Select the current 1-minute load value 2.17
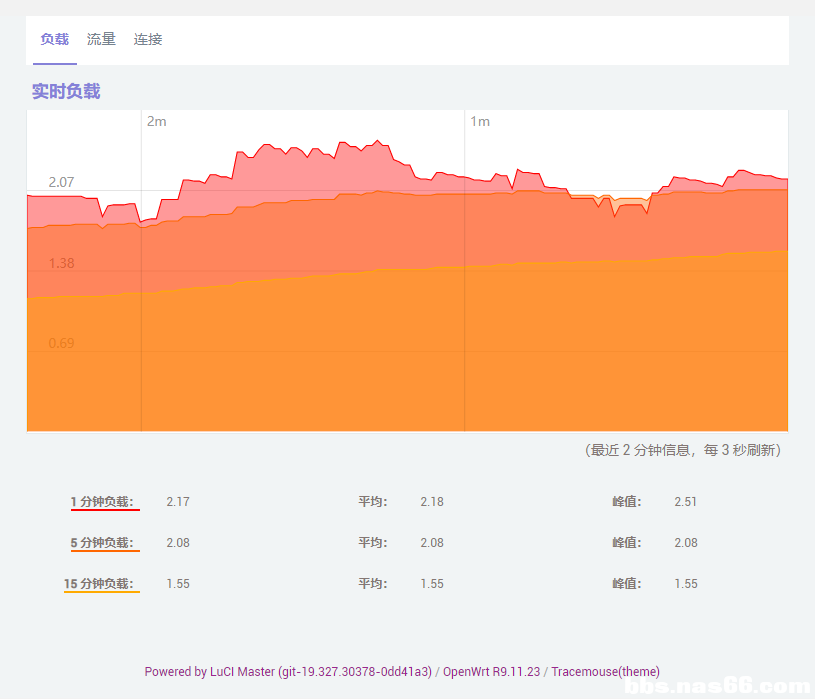 click(x=178, y=502)
